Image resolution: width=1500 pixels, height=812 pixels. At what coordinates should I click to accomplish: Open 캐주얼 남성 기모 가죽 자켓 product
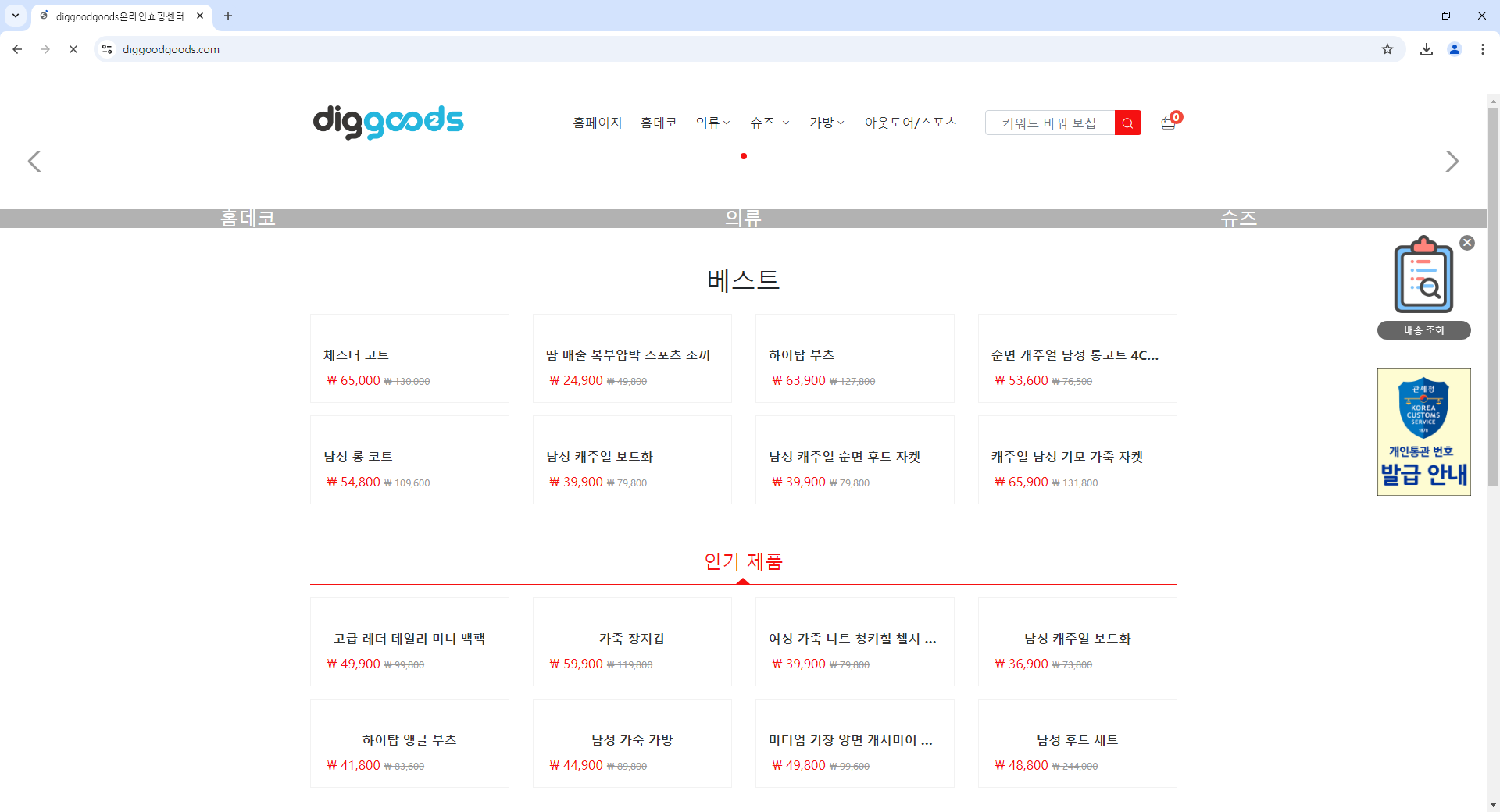pos(1067,457)
